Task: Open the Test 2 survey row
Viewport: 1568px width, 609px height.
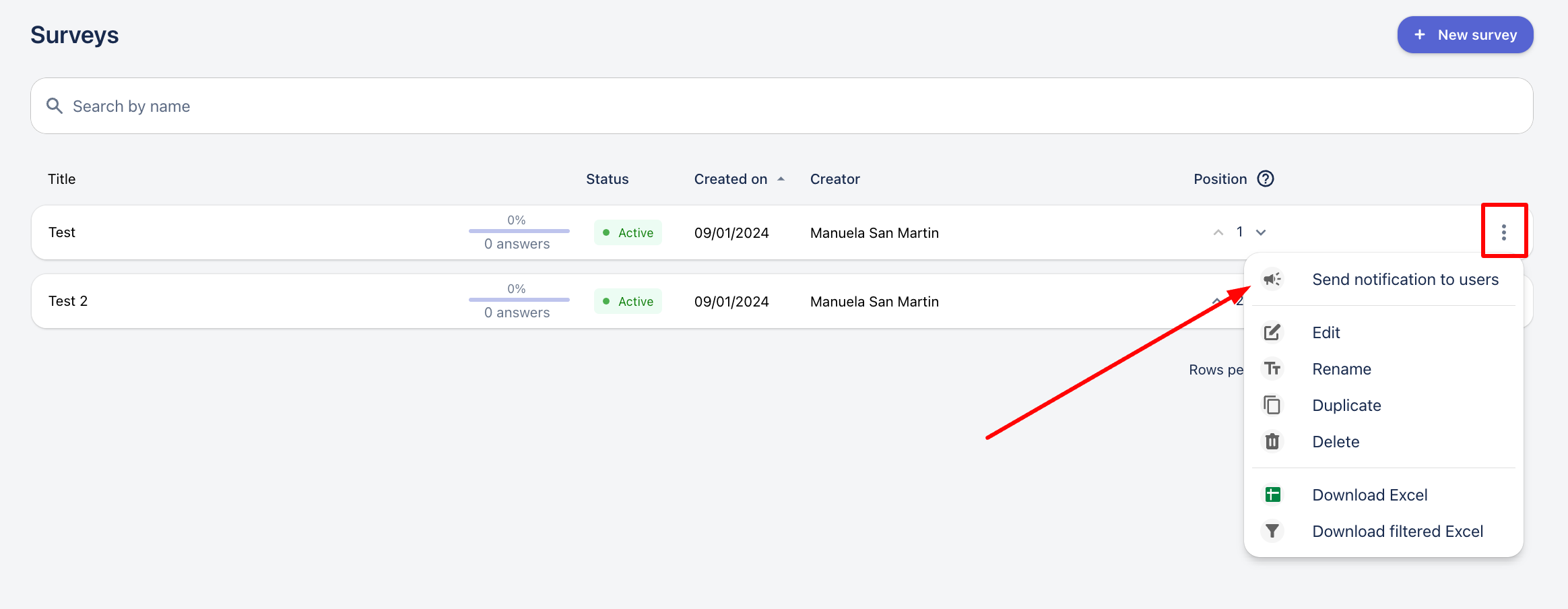Action: 68,301
